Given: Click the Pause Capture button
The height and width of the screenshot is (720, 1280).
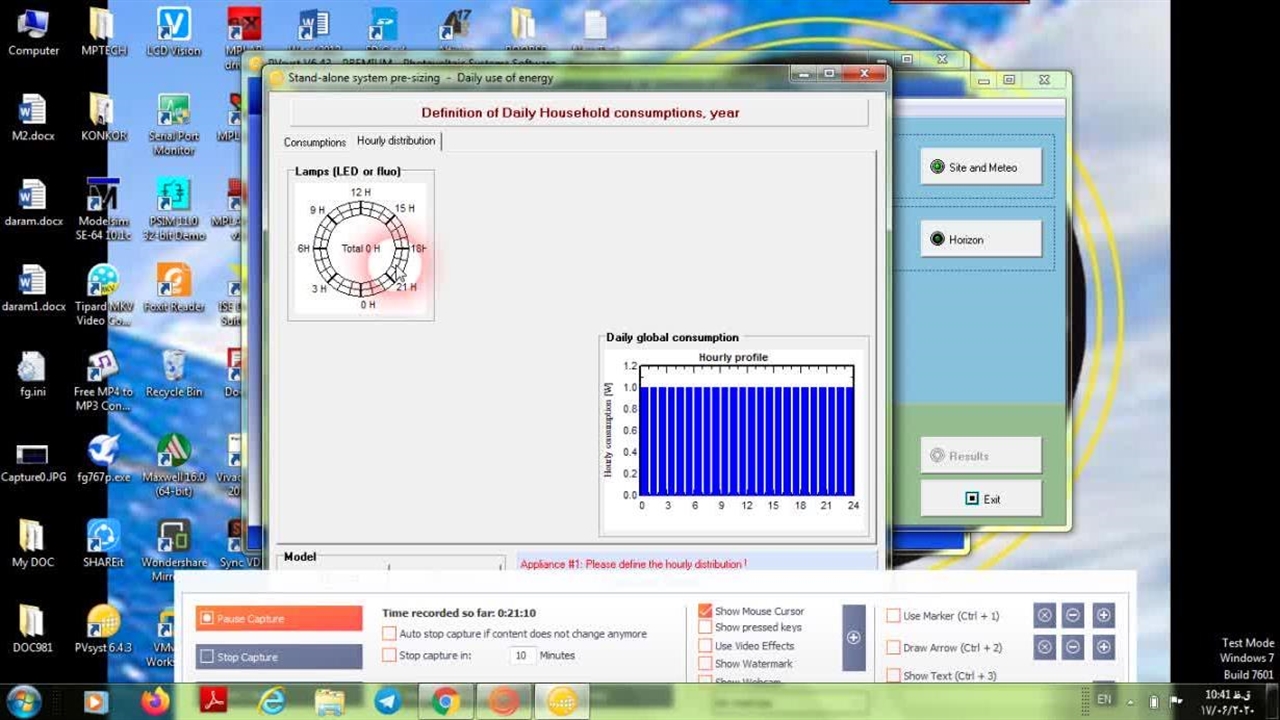Looking at the screenshot, I should click(279, 619).
